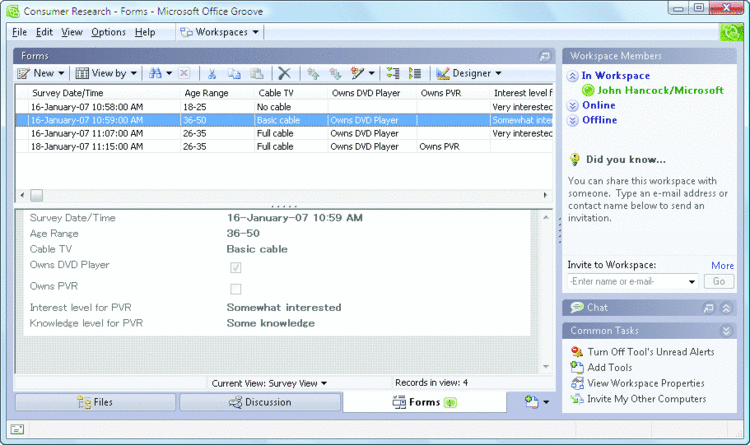The width and height of the screenshot is (750, 445).
Task: Select the 18-January-07 11:15:00 AM record
Action: tap(284, 146)
